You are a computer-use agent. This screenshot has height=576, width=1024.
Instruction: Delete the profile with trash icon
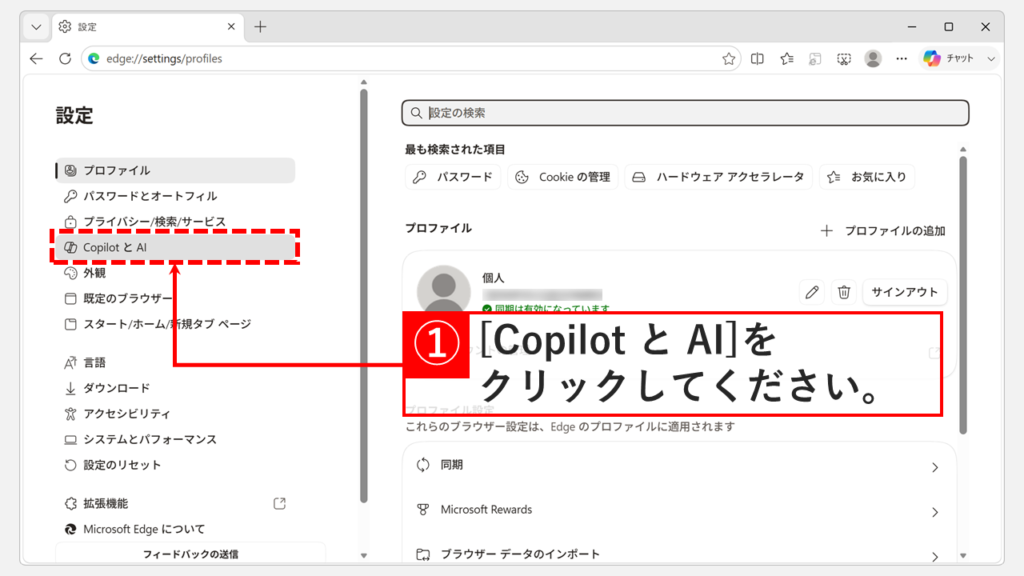[x=844, y=292]
